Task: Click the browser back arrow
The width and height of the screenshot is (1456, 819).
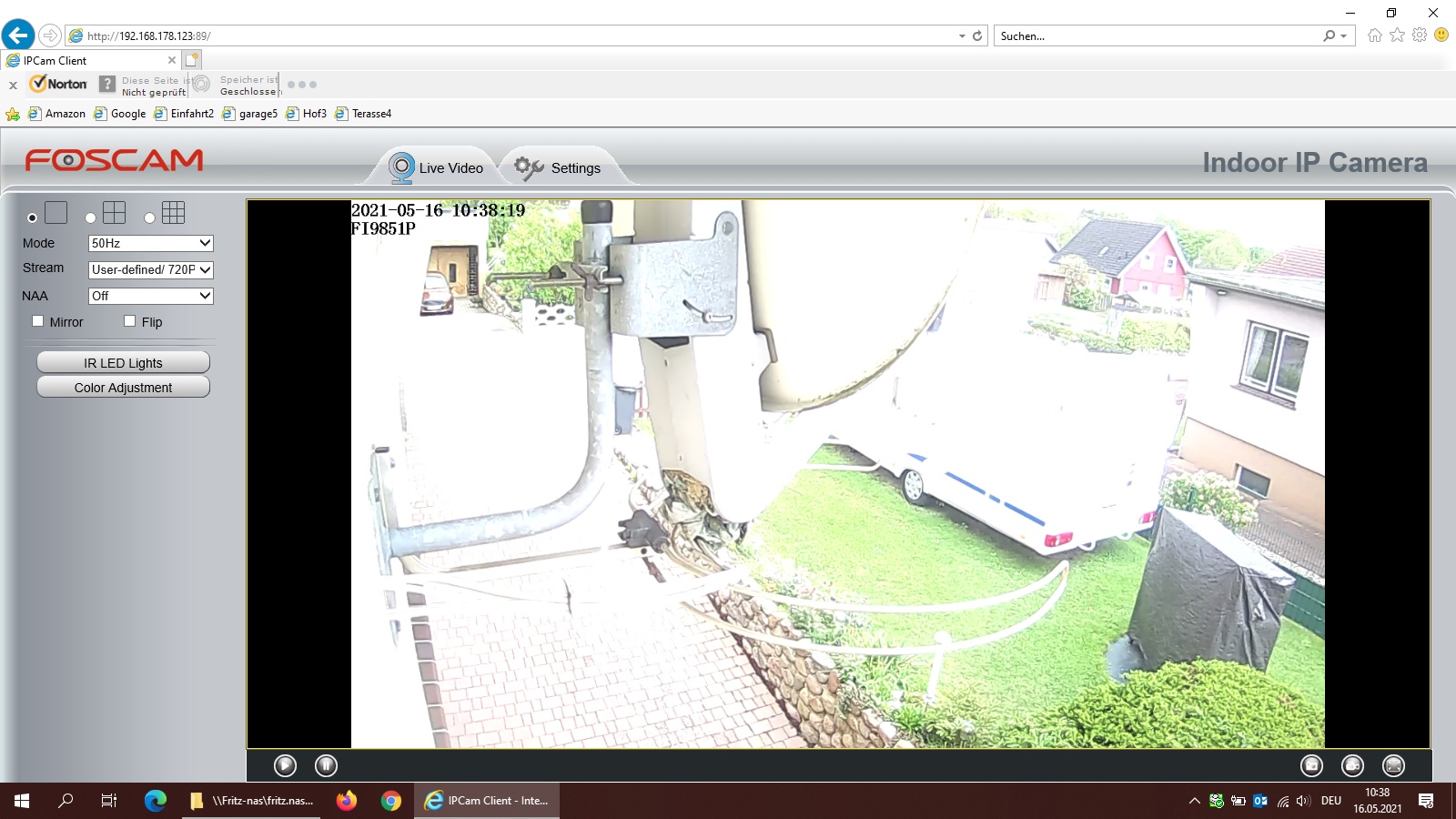Action: (x=18, y=35)
